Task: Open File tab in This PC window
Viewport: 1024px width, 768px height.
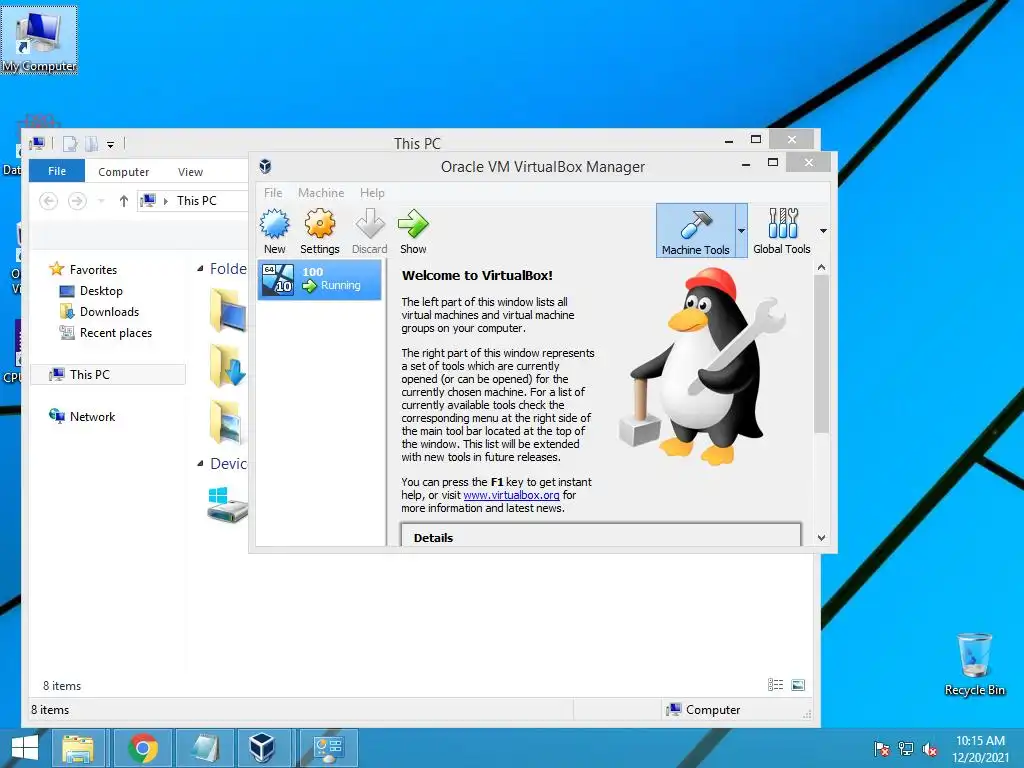Action: pyautogui.click(x=57, y=171)
